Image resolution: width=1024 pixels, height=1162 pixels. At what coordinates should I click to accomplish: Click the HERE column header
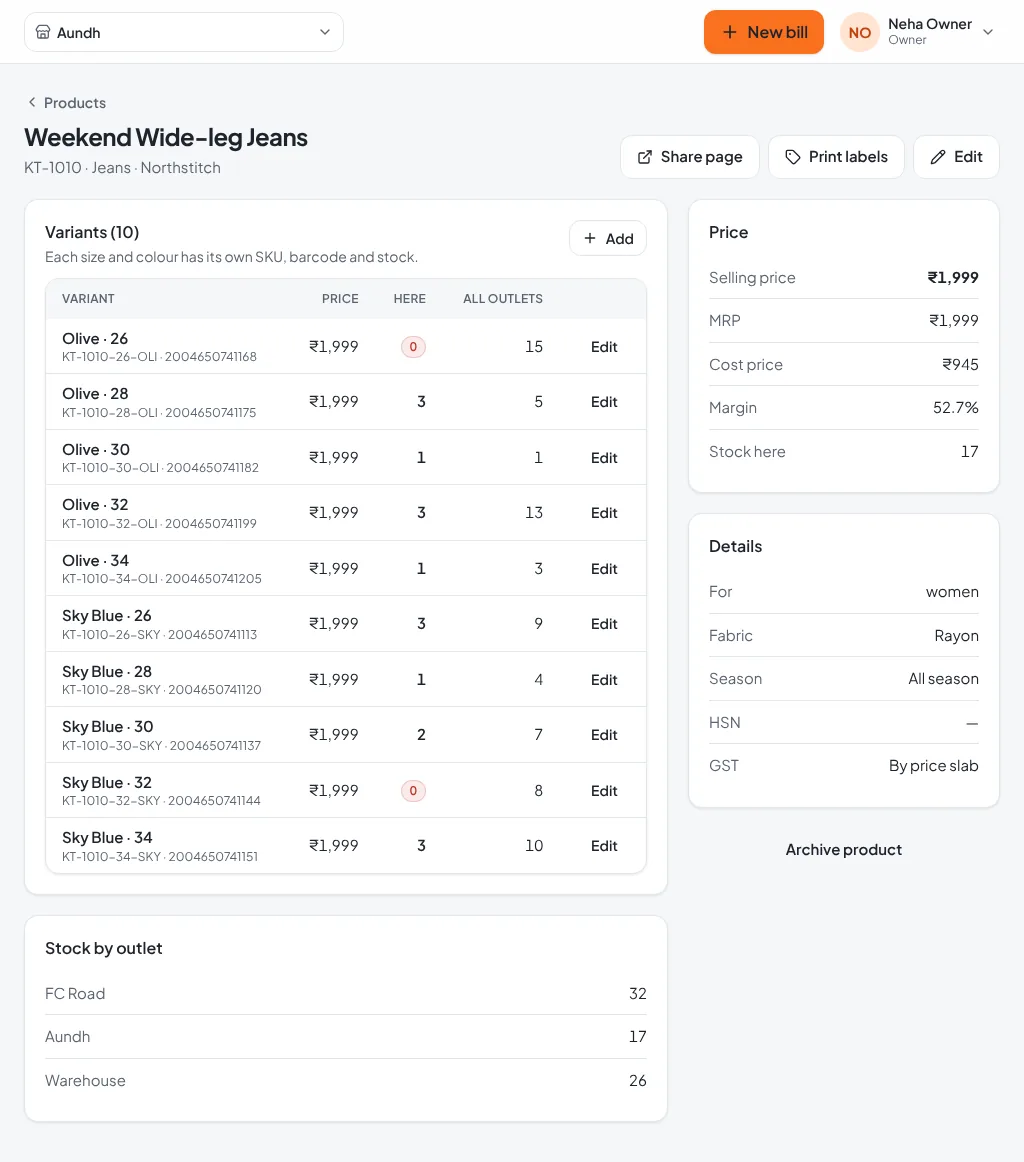point(410,299)
